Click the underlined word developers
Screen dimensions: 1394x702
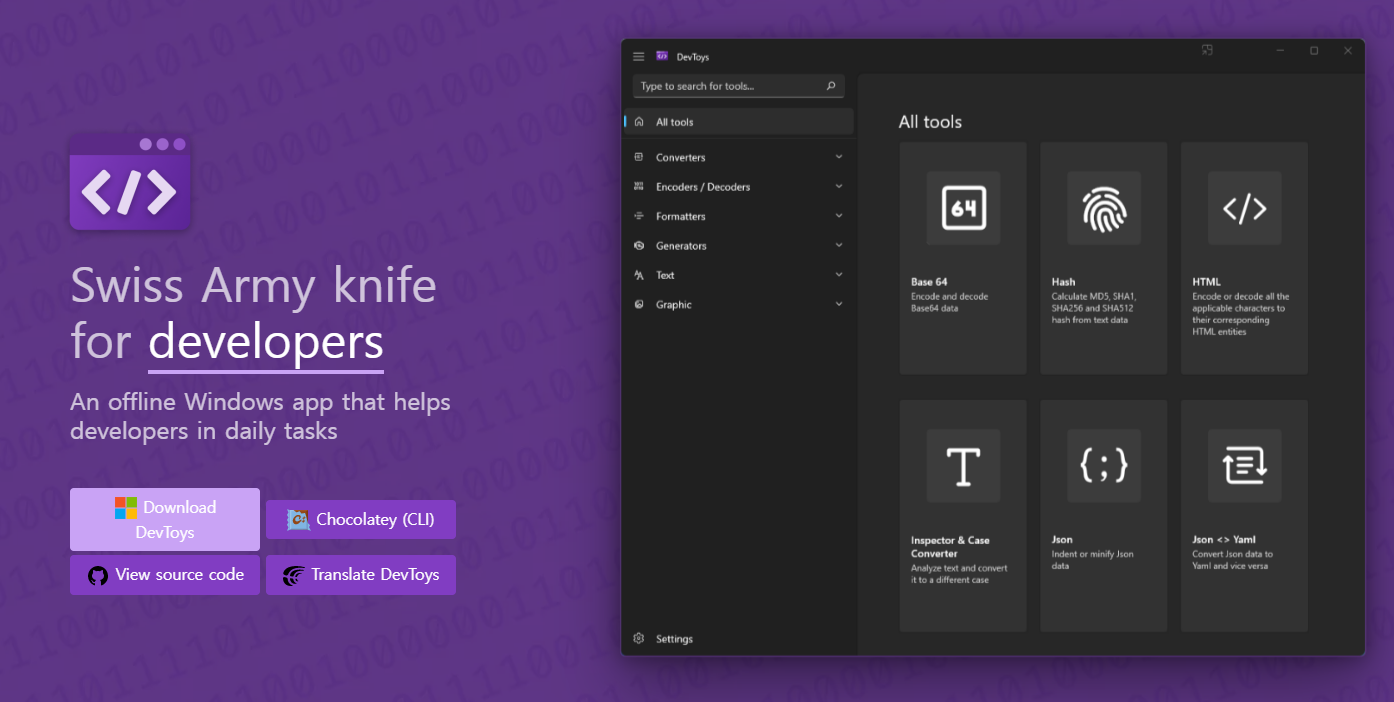point(266,343)
